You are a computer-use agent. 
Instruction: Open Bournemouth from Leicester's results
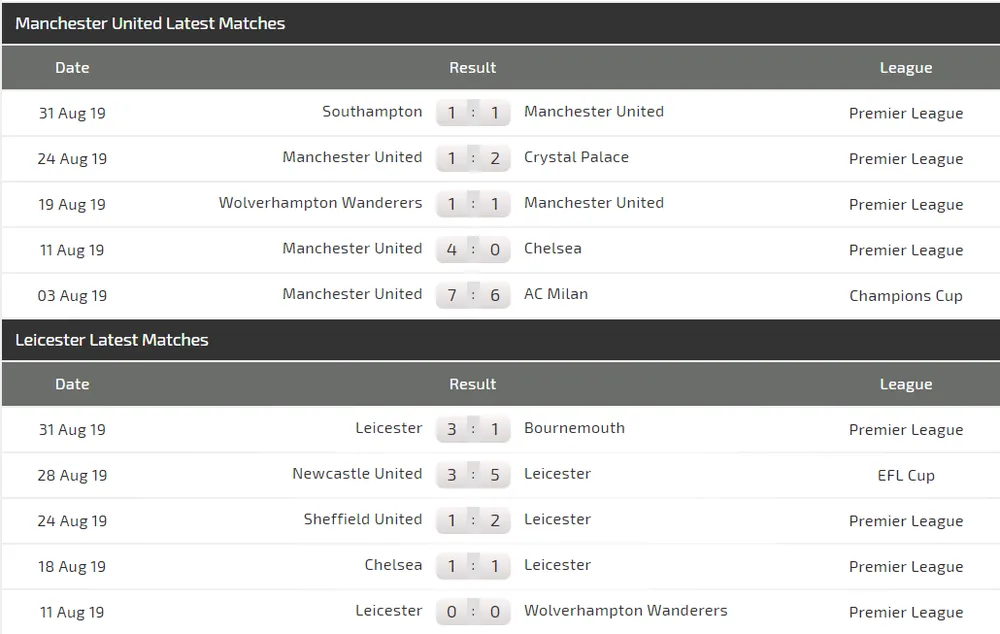pyautogui.click(x=574, y=428)
